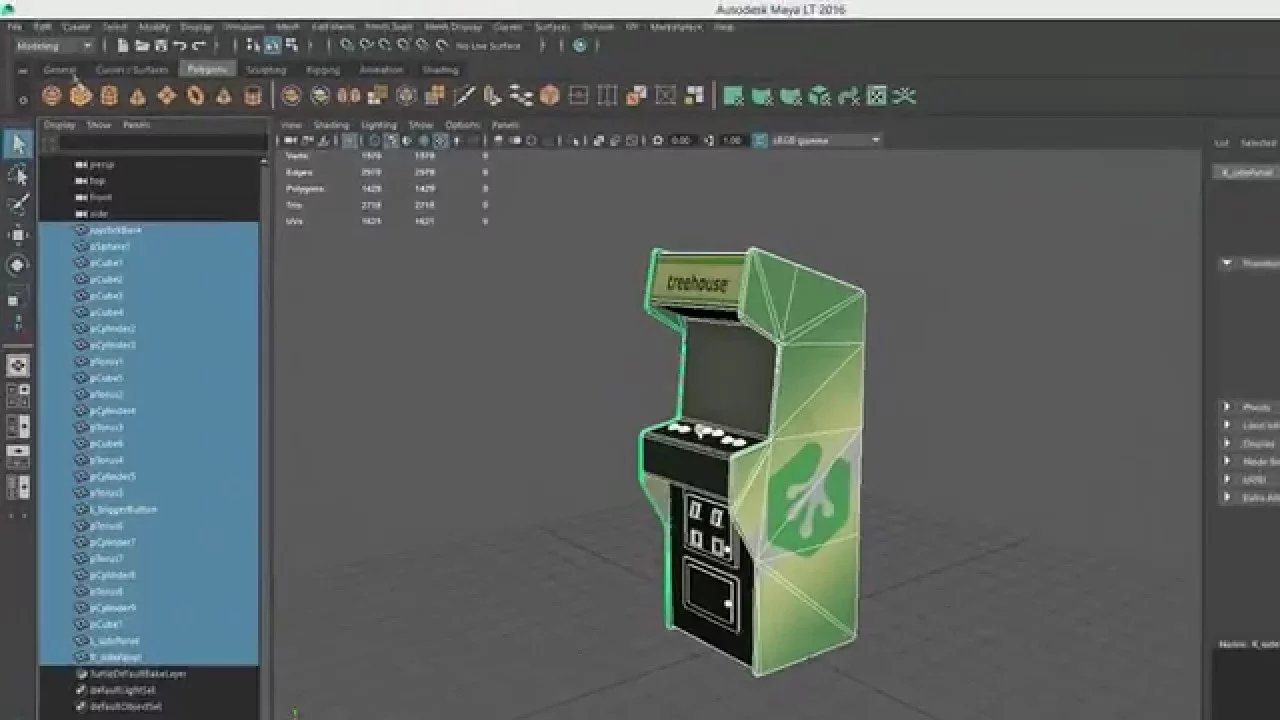The image size is (1280, 720).
Task: Choose the Lasso select tool
Action: click(x=18, y=176)
